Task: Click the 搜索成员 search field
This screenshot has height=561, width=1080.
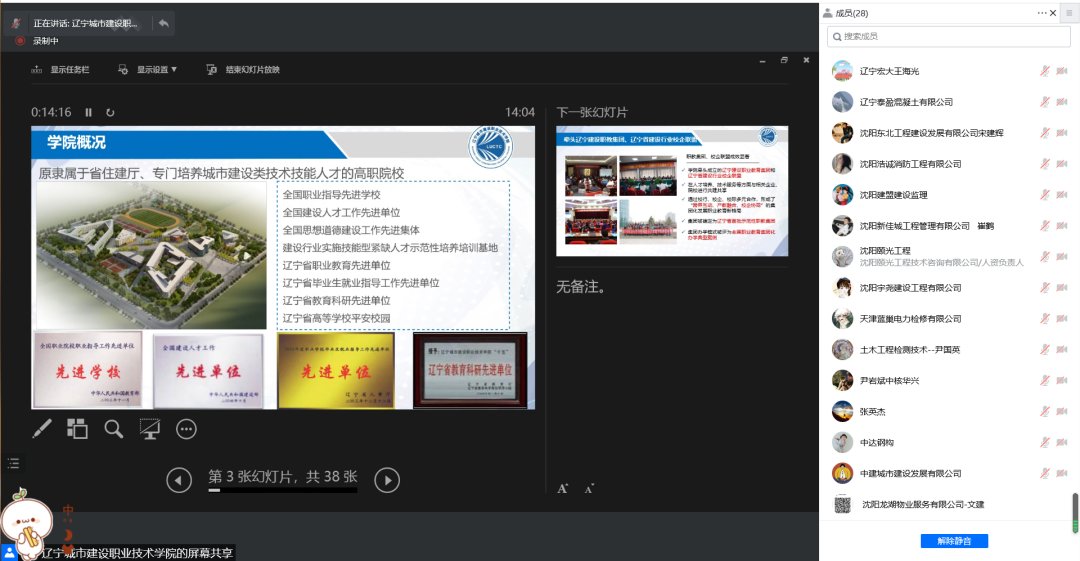Action: (948, 36)
